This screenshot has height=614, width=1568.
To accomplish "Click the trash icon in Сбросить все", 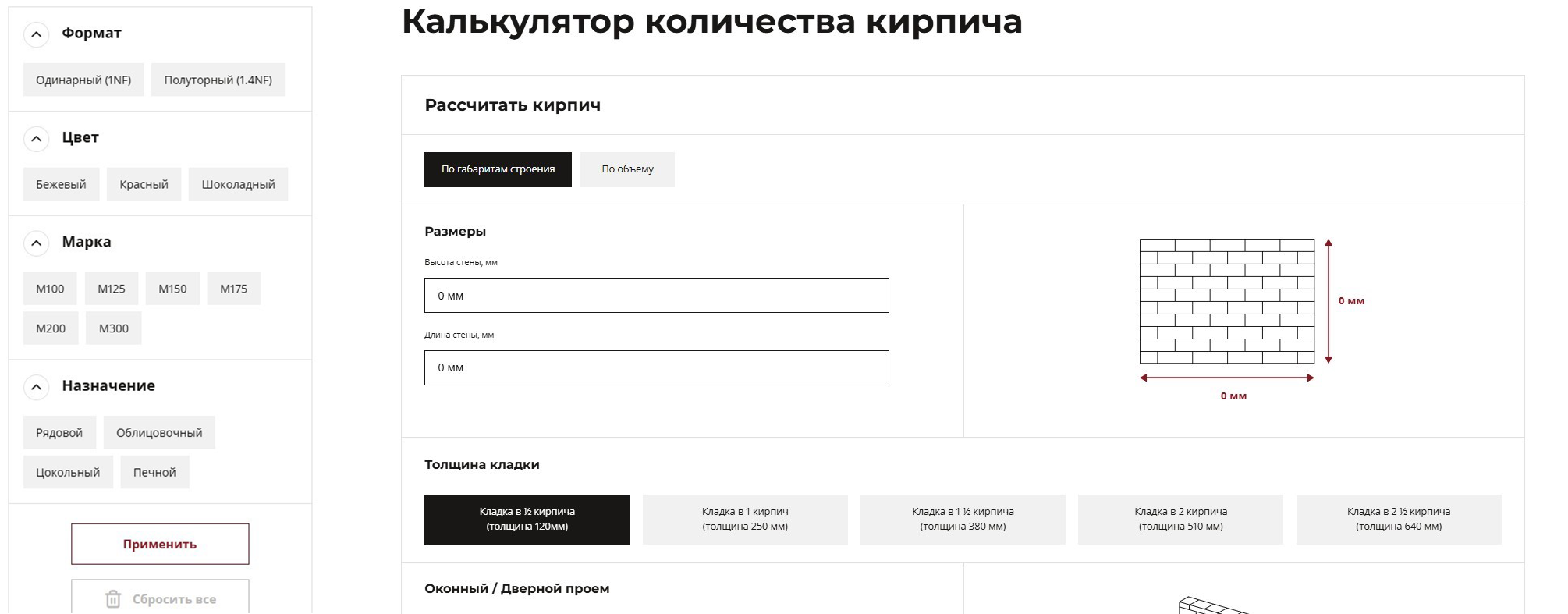I will pyautogui.click(x=113, y=599).
